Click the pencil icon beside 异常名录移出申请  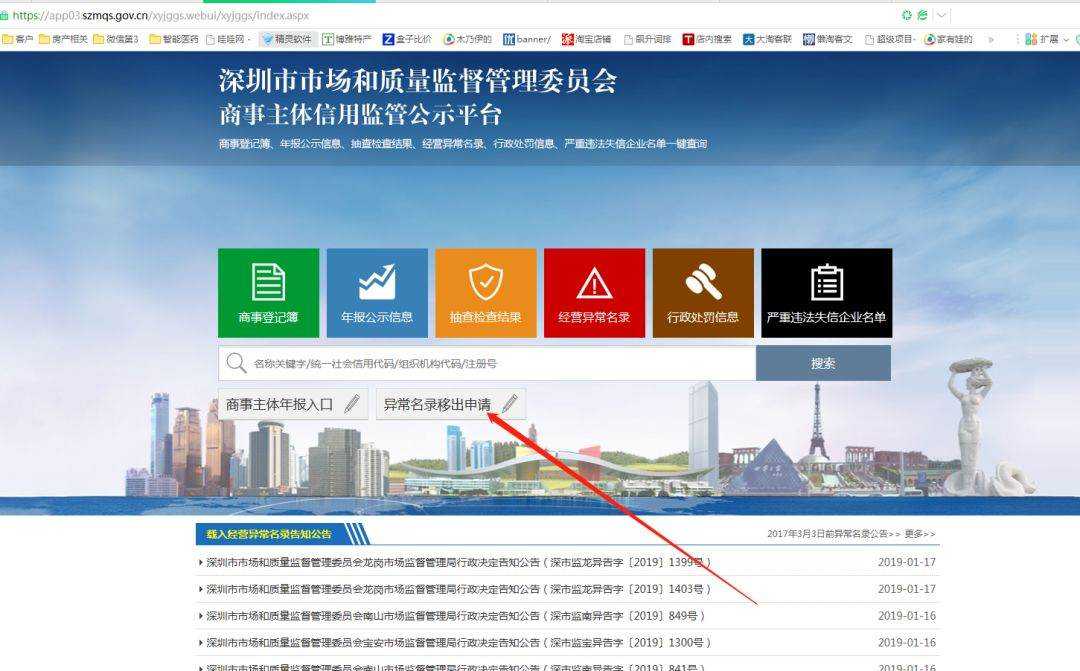tap(510, 404)
